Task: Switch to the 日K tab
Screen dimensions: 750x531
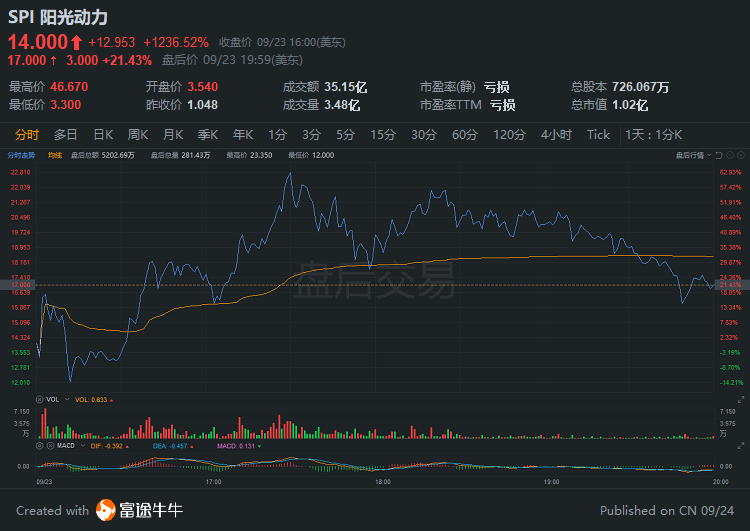Action: click(103, 134)
